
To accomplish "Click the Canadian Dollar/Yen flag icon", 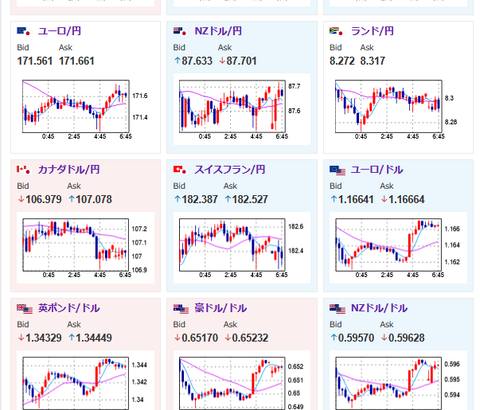I will (23, 170).
